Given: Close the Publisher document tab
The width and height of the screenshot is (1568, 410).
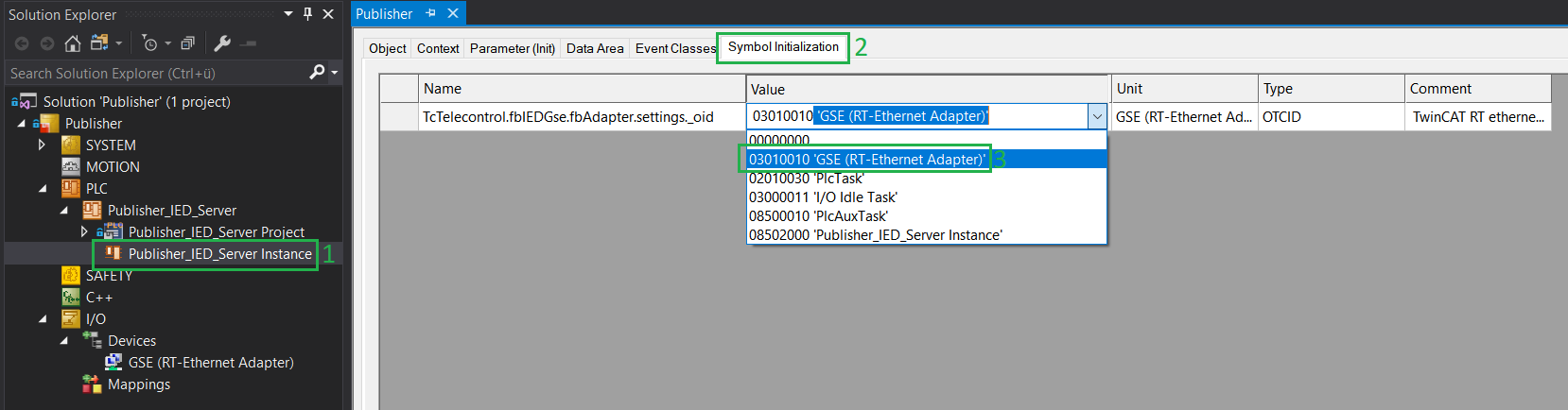Looking at the screenshot, I should click(x=453, y=13).
